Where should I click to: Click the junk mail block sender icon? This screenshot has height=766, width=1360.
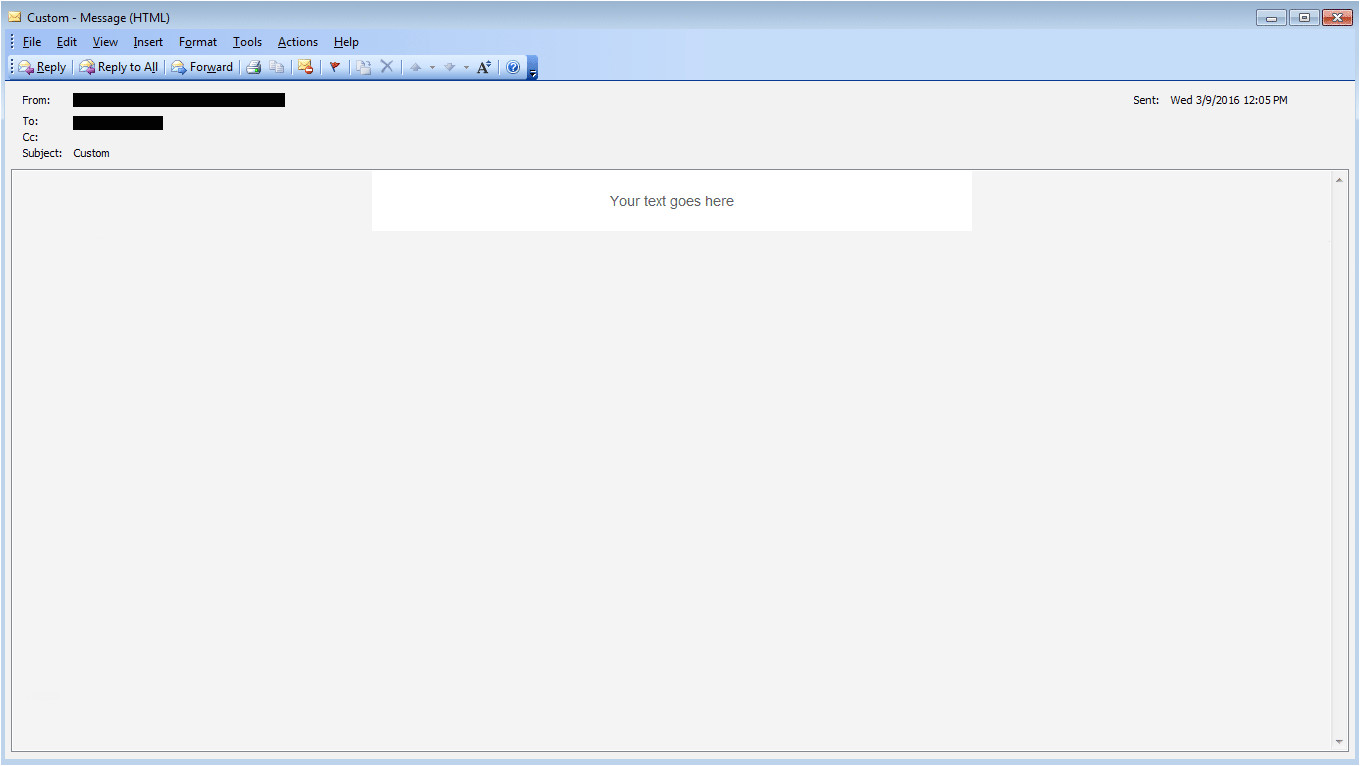(306, 67)
